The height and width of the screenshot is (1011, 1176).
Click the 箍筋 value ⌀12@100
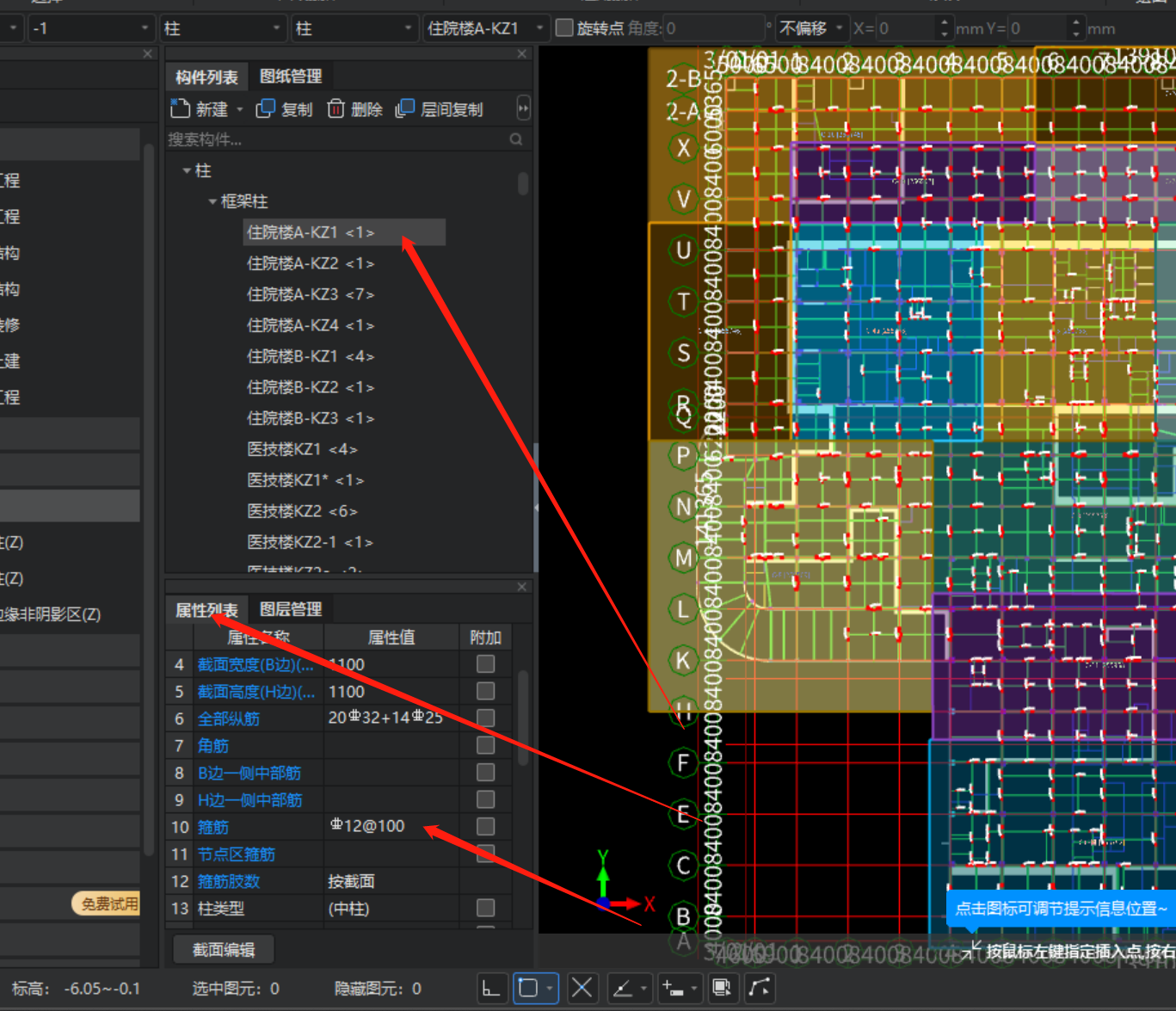pyautogui.click(x=367, y=826)
